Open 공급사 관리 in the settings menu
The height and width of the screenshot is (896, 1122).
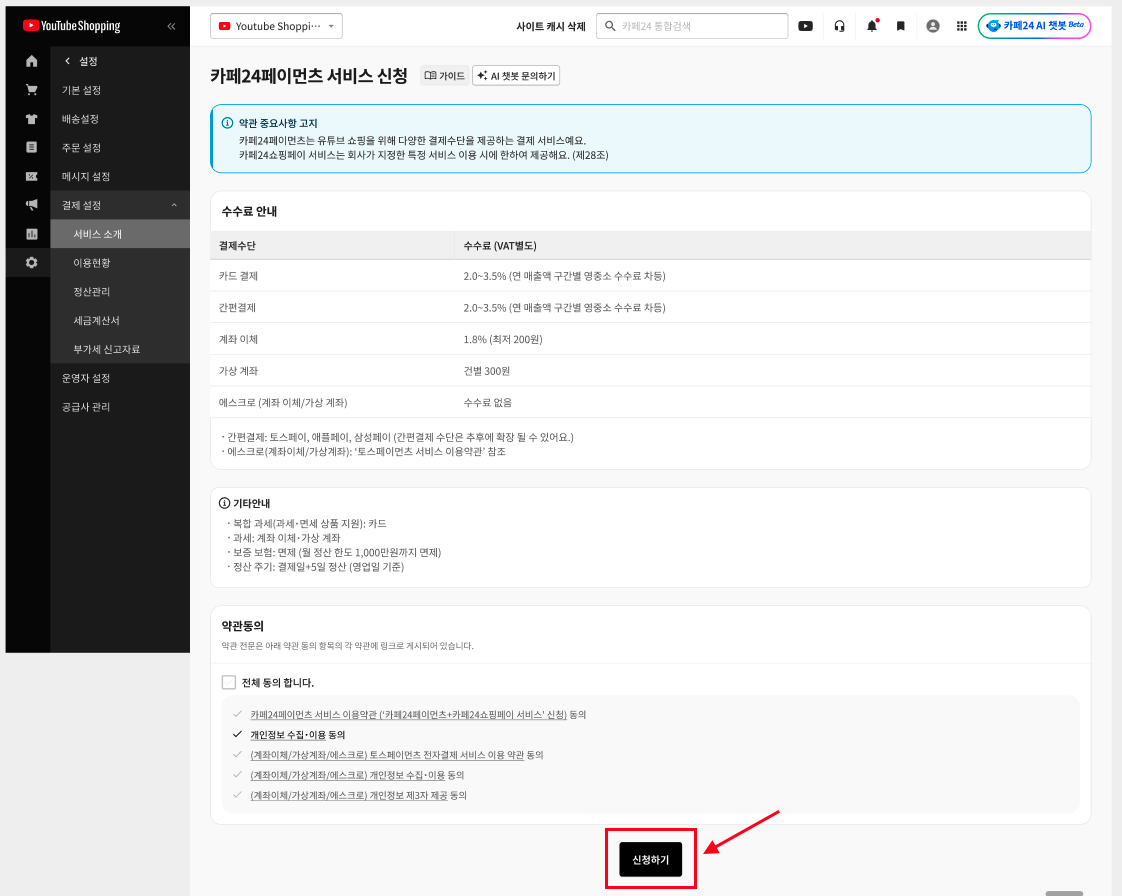click(x=86, y=406)
